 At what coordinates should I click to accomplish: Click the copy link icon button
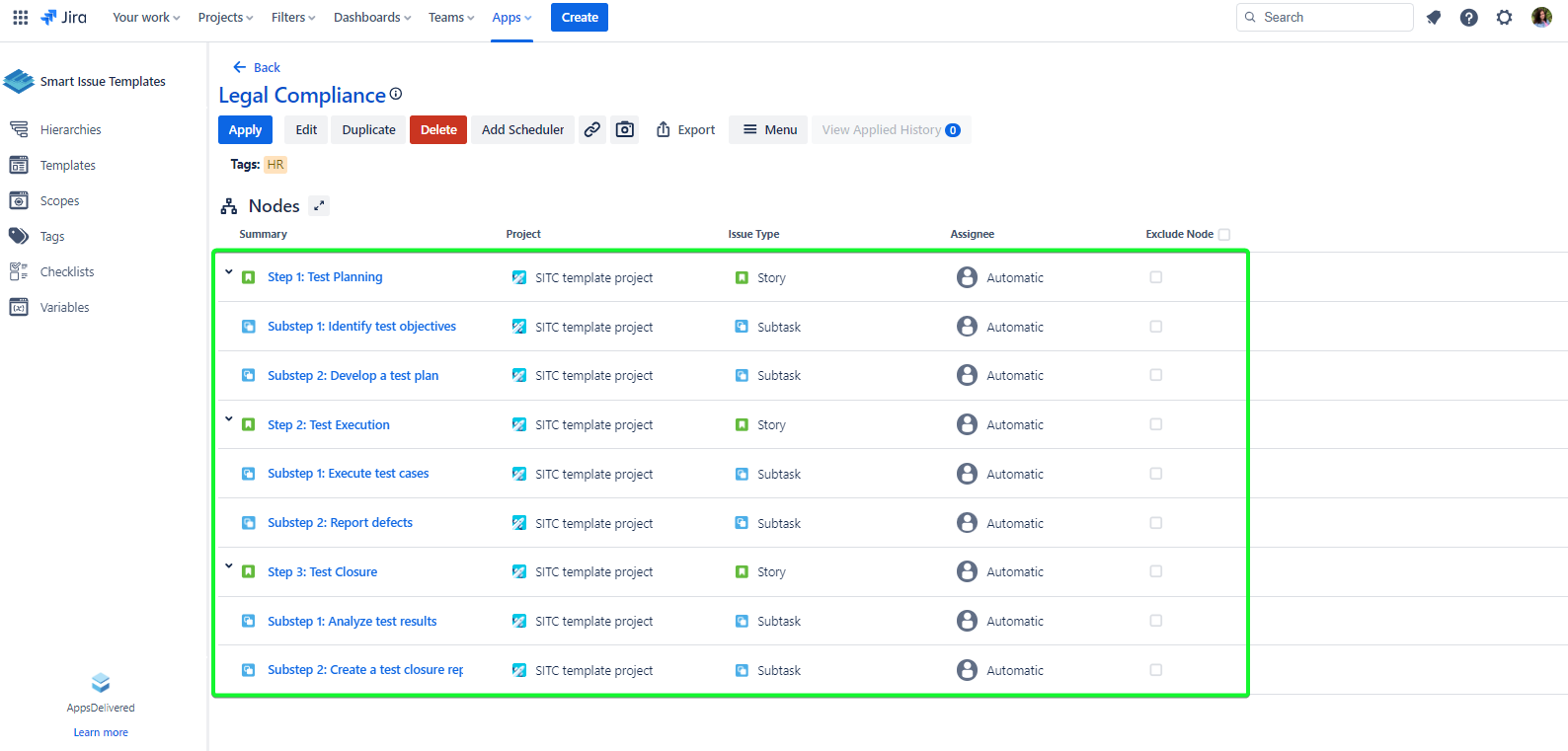tap(591, 129)
